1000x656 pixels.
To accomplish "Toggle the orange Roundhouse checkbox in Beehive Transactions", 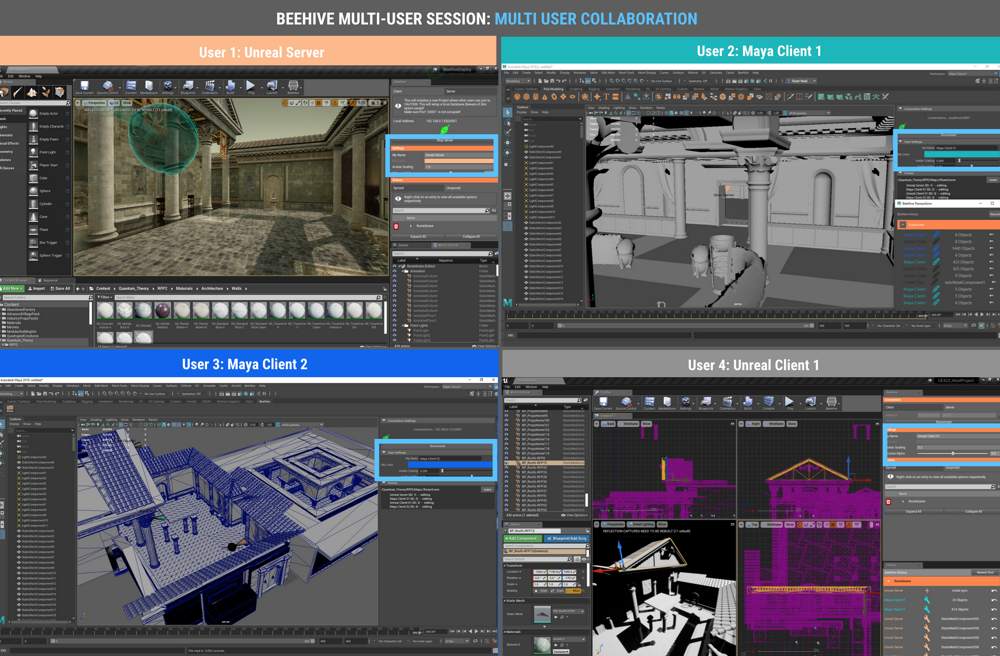I will 903,226.
